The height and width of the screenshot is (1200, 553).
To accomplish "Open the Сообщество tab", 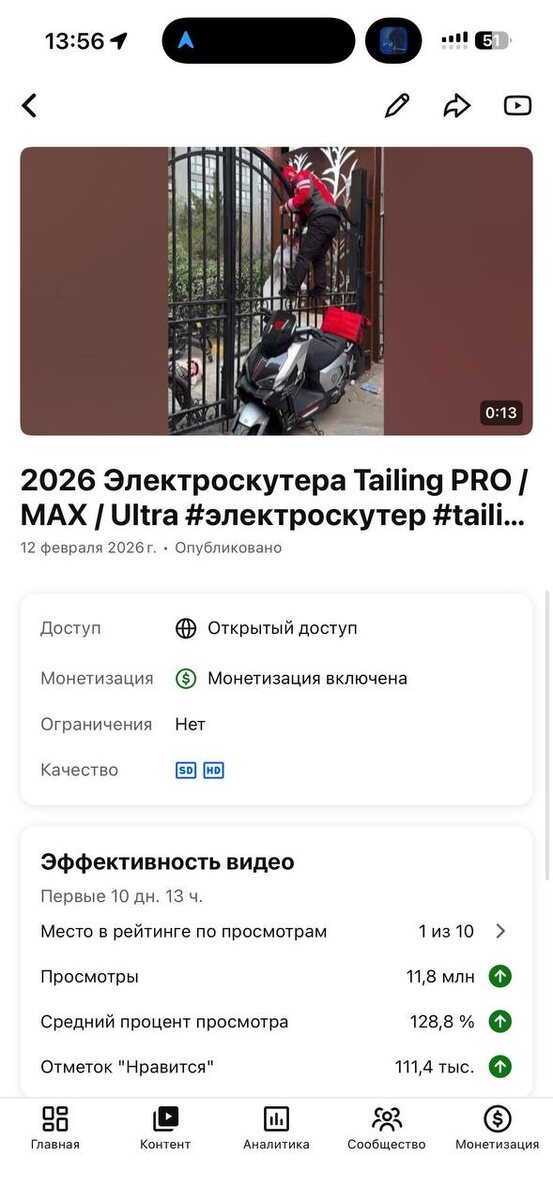I will pos(387,1129).
